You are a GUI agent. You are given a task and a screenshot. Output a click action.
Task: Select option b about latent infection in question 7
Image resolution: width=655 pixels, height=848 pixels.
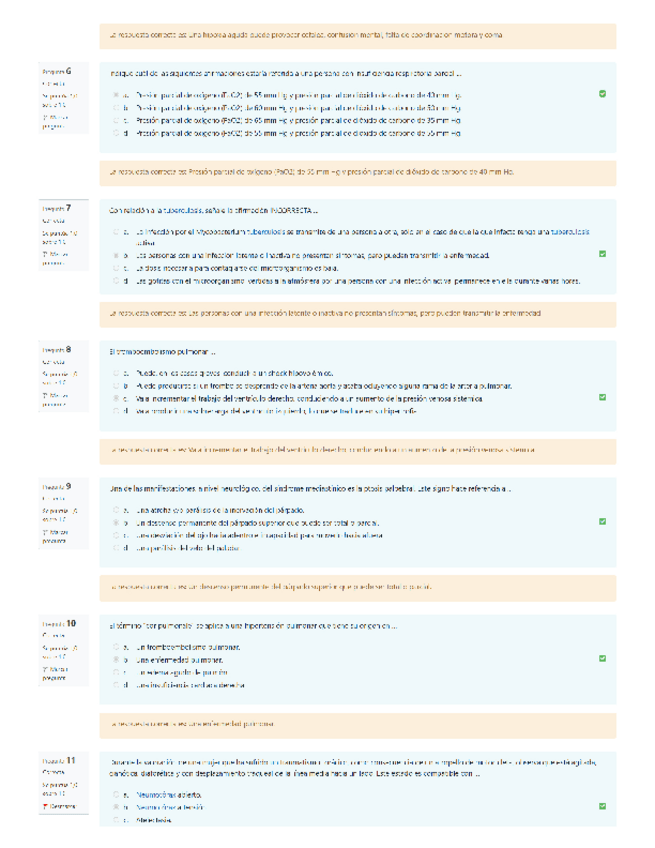pyautogui.click(x=116, y=255)
